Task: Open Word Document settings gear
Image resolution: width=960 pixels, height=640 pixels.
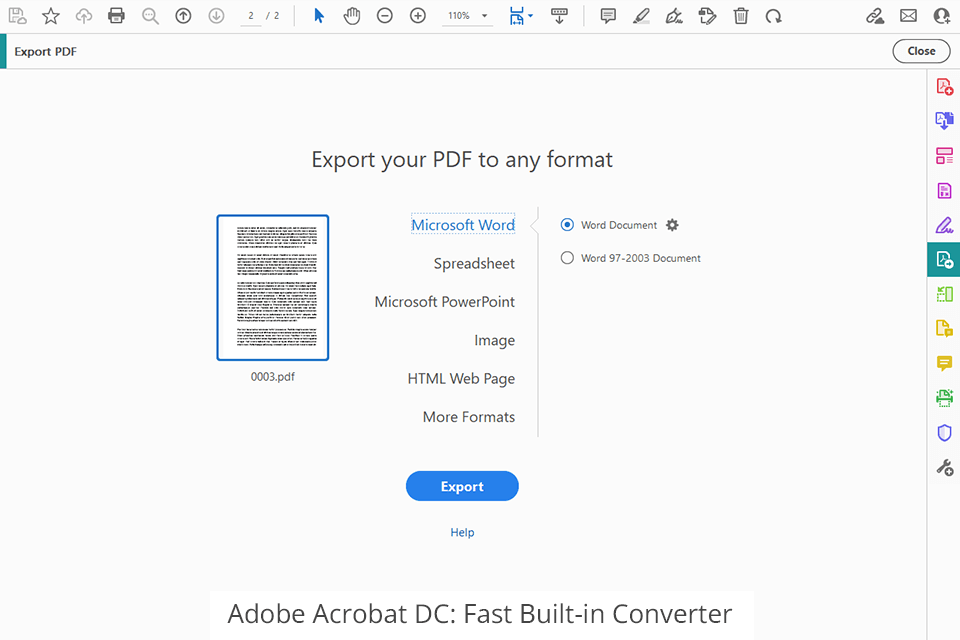Action: pyautogui.click(x=672, y=225)
